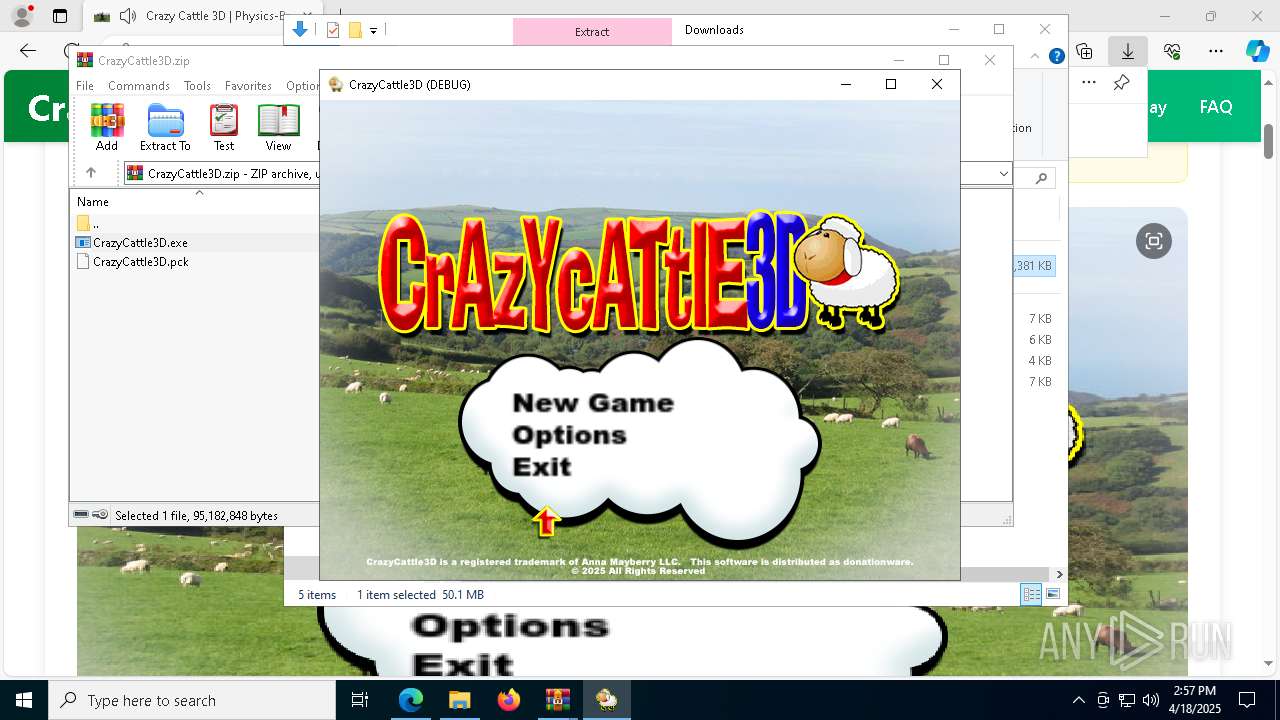This screenshot has width=1280, height=720.
Task: Click Exit in the CrazyCattle3D game menu
Action: [x=542, y=467]
